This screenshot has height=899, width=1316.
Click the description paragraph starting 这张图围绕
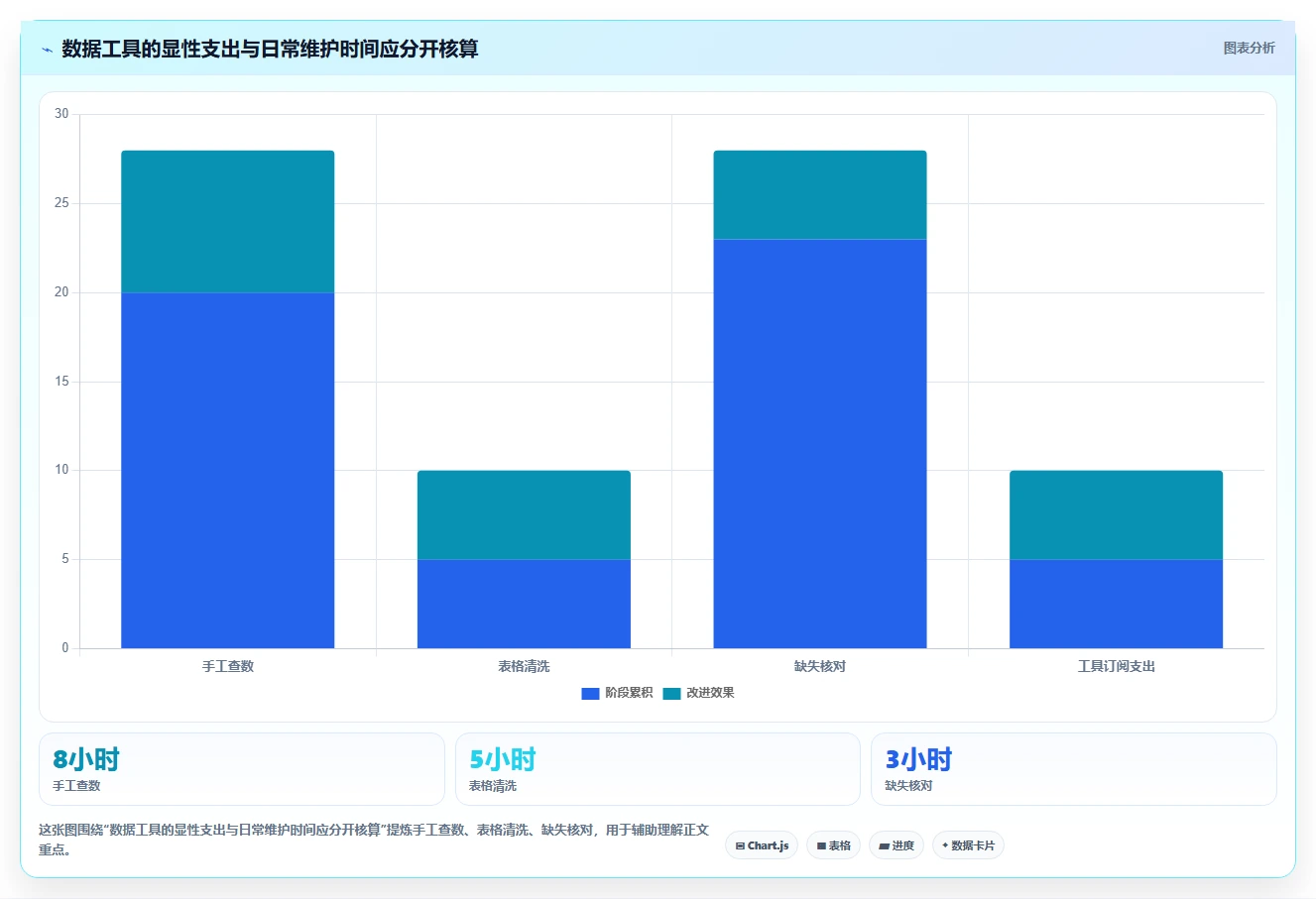pyautogui.click(x=374, y=840)
